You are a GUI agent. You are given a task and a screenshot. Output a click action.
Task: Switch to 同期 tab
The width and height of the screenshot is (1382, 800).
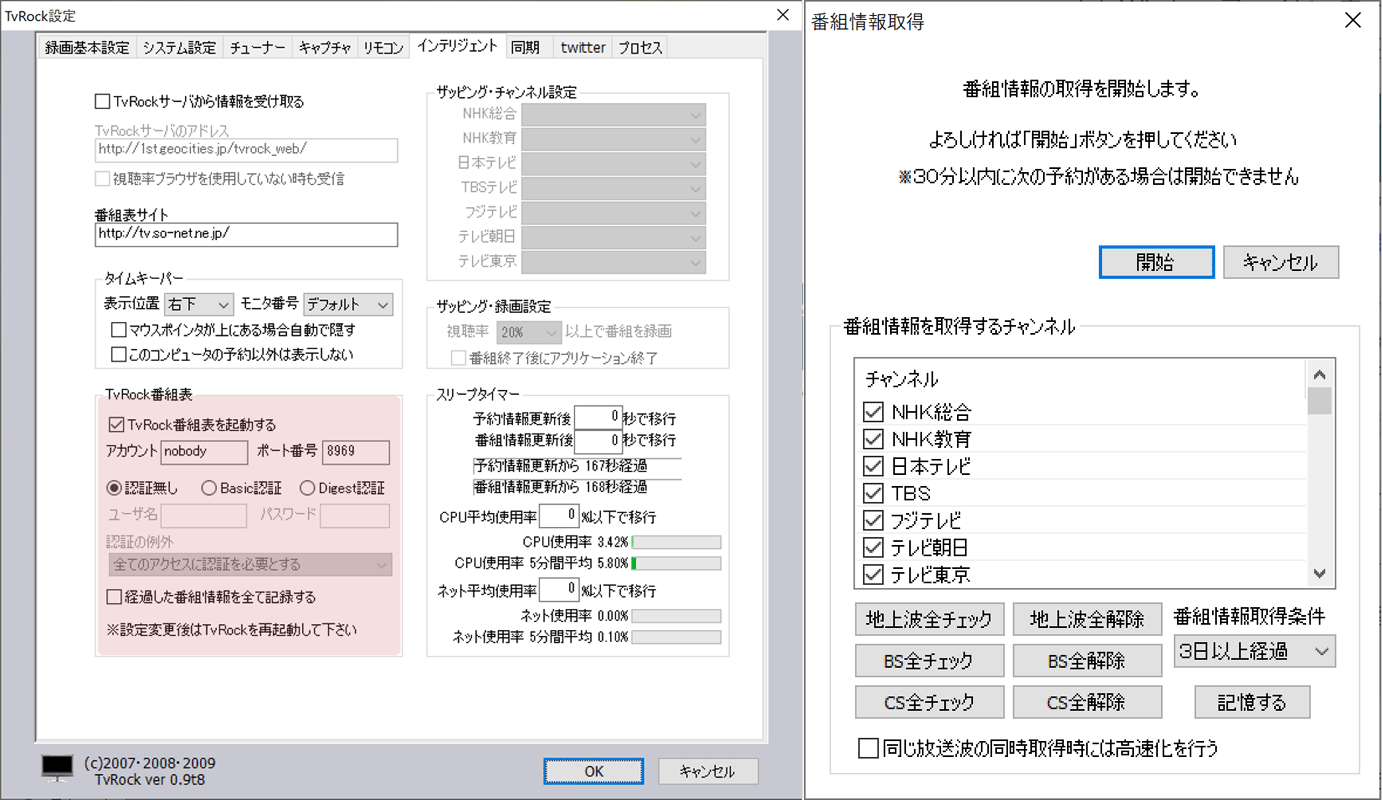525,47
